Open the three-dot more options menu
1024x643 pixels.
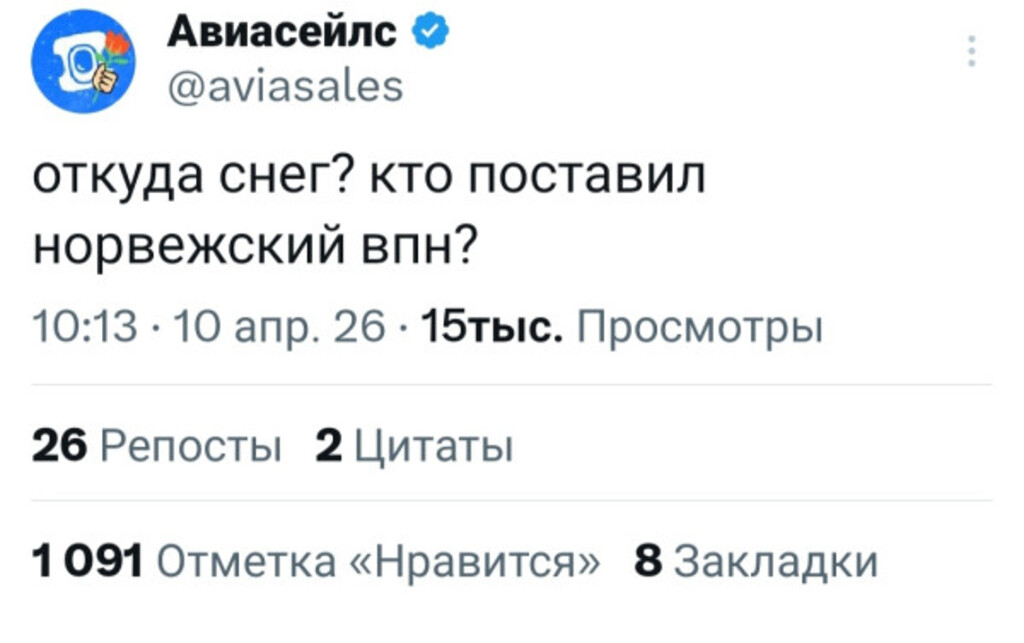[x=971, y=50]
